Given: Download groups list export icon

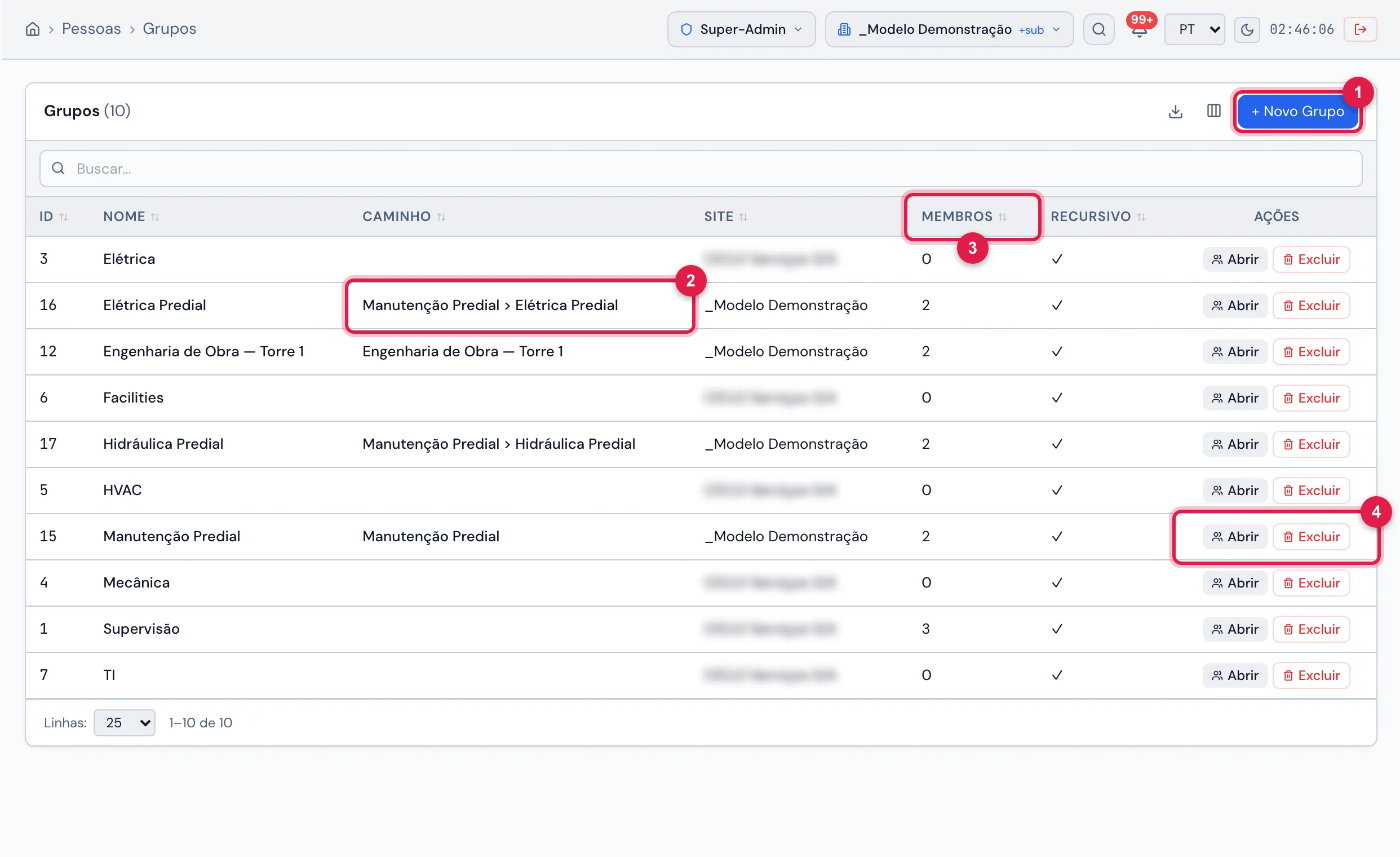Looking at the screenshot, I should coord(1175,111).
